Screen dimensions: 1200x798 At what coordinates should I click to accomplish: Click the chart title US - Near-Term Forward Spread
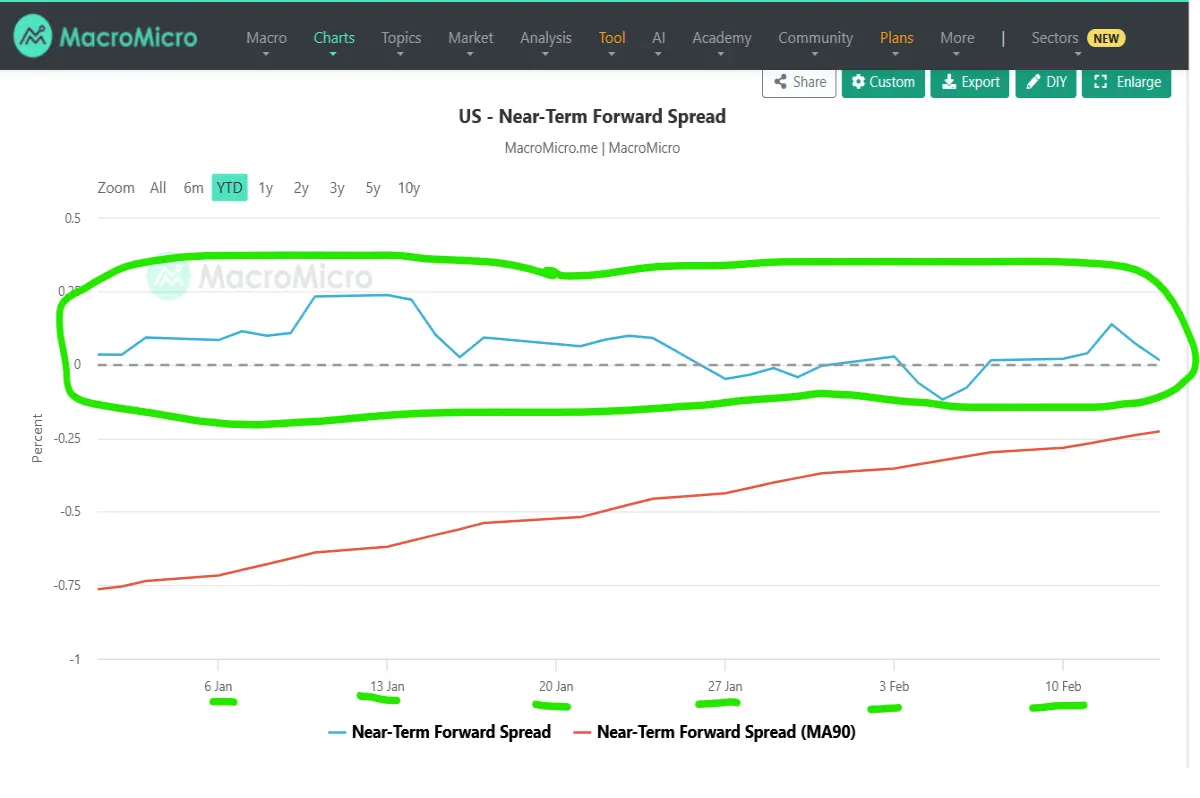click(x=592, y=116)
